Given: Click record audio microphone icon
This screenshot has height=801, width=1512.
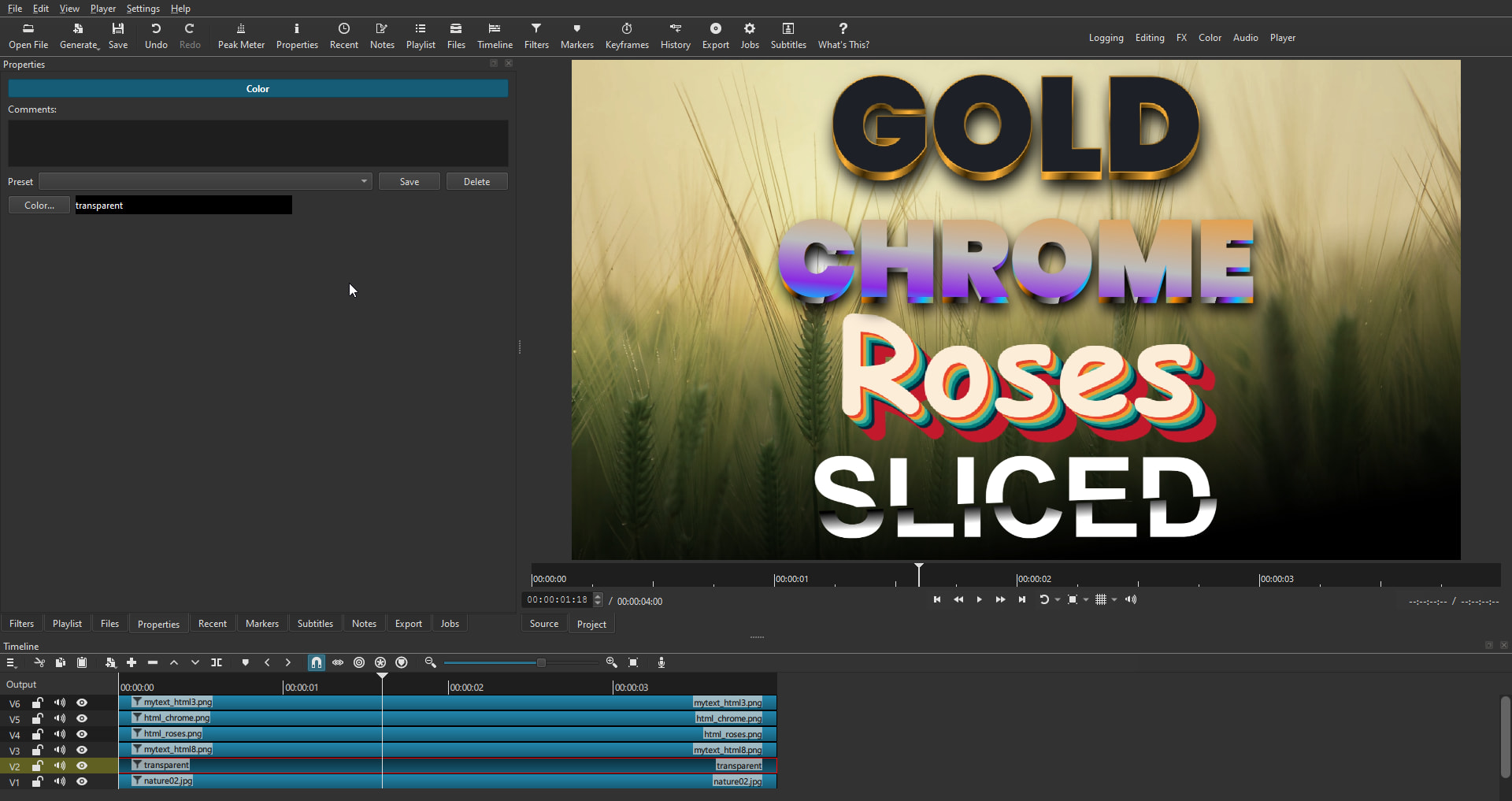Looking at the screenshot, I should tap(661, 663).
